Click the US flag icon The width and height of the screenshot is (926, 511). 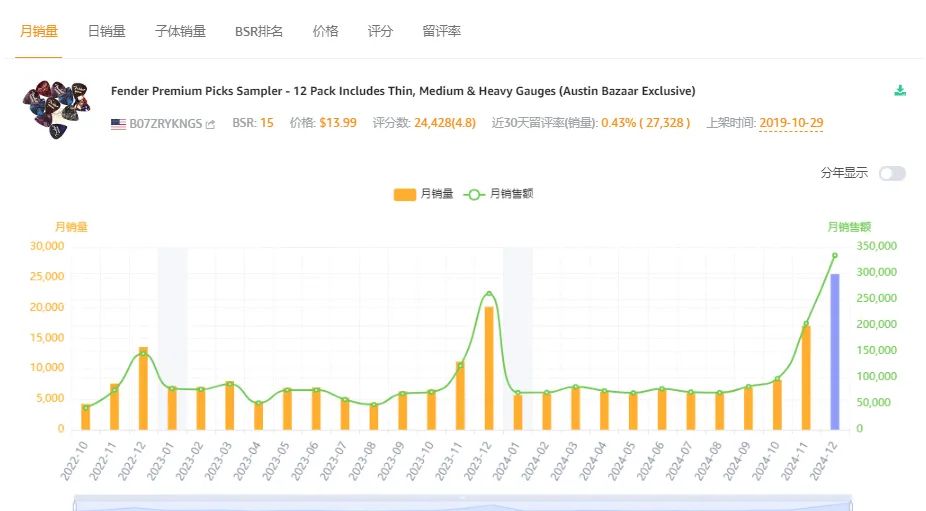point(118,123)
